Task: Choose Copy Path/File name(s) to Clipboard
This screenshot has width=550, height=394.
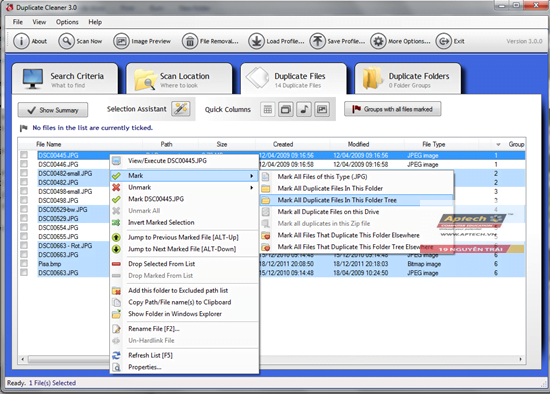Action: click(x=184, y=302)
